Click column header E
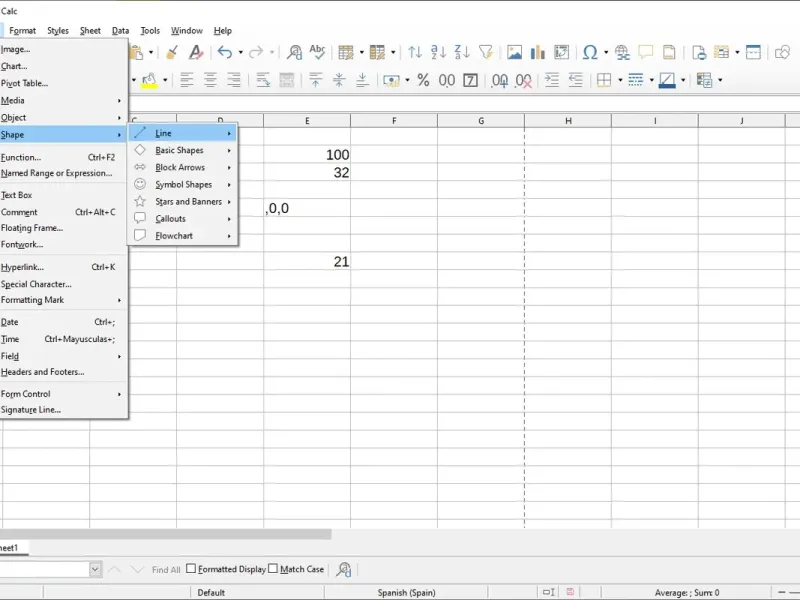800x600 pixels. click(x=307, y=121)
